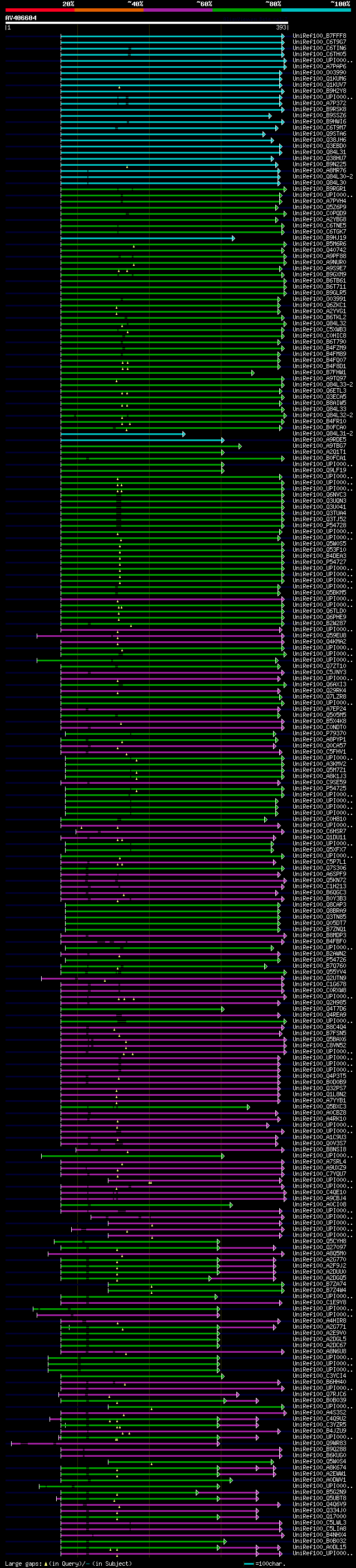Select hit label UniRef100_C6HSR7
Image resolution: width=356 pixels, height=1568 pixels.
319,832
